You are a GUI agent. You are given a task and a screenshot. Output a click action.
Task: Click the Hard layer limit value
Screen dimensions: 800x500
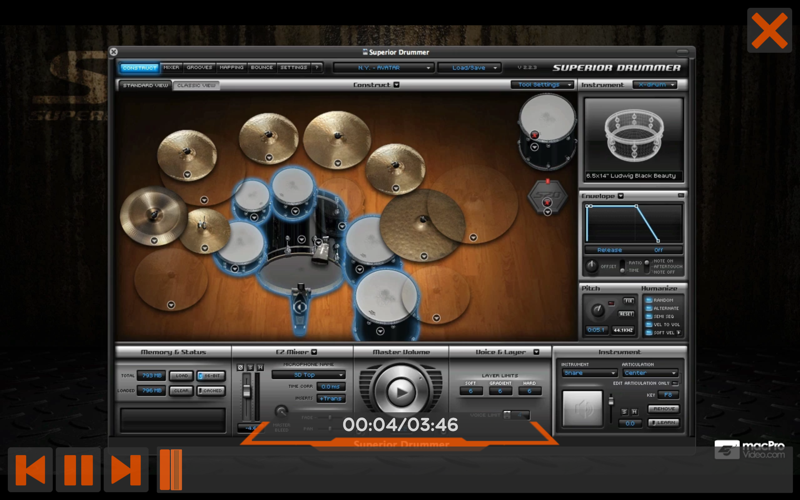530,391
